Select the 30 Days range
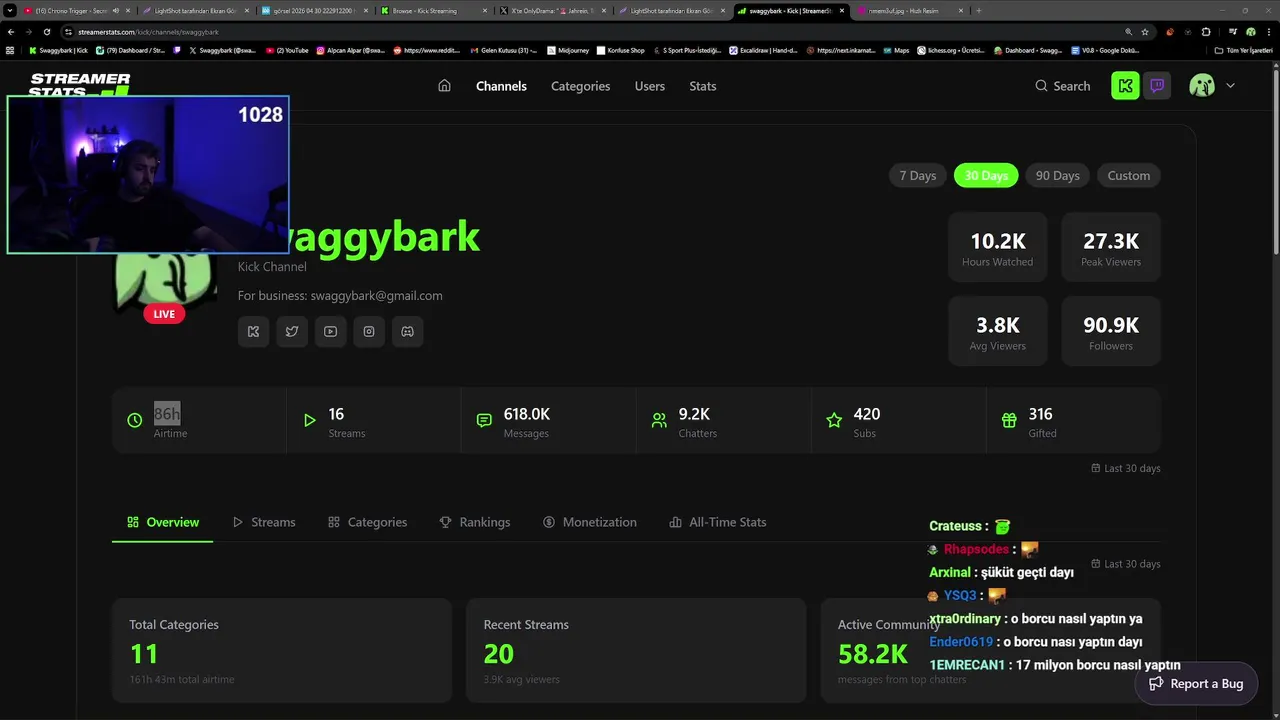Screen dimensions: 1280x720 pos(986,176)
